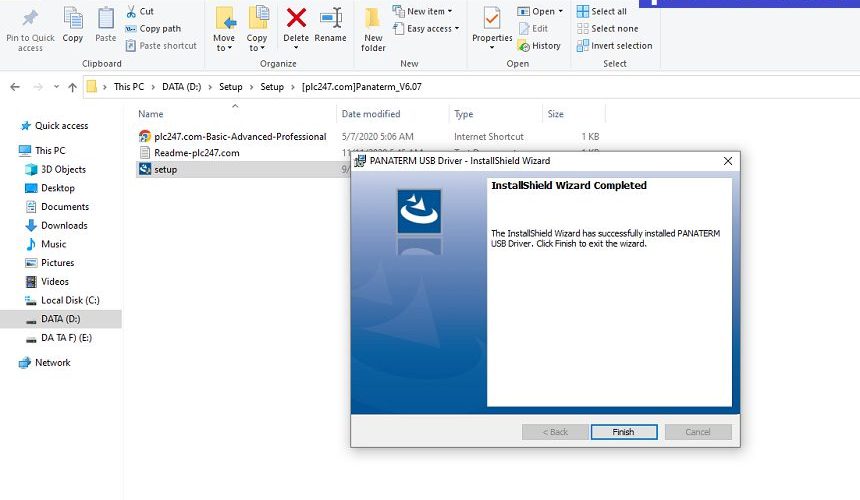Screen dimensions: 860x500
Task: Open the Copy to dropdown
Action: point(257,43)
